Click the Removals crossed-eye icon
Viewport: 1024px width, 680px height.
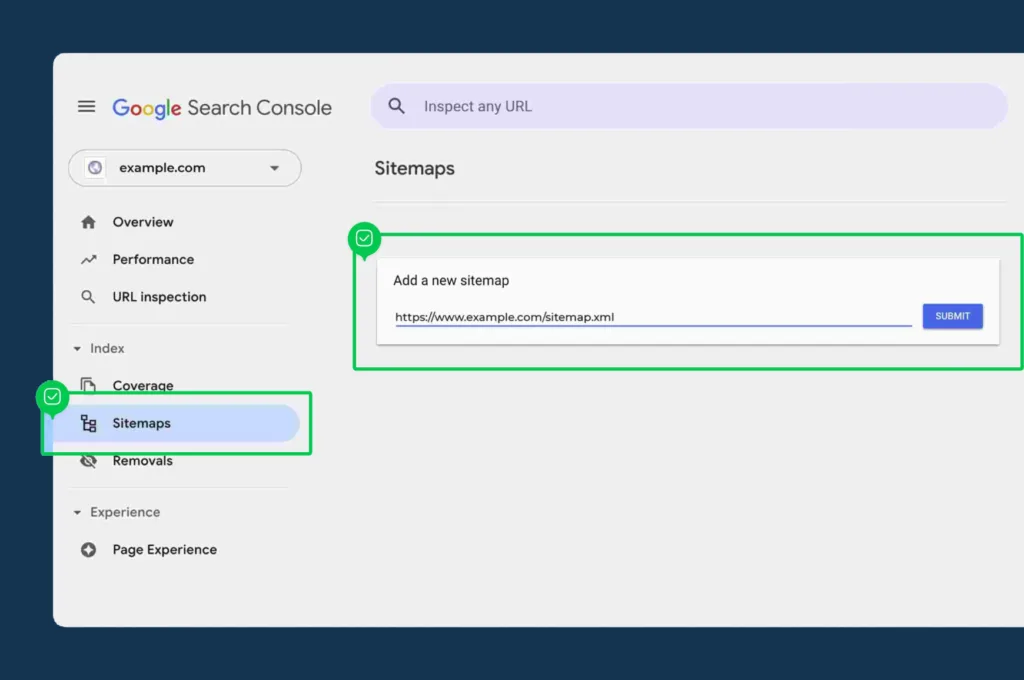tap(88, 461)
